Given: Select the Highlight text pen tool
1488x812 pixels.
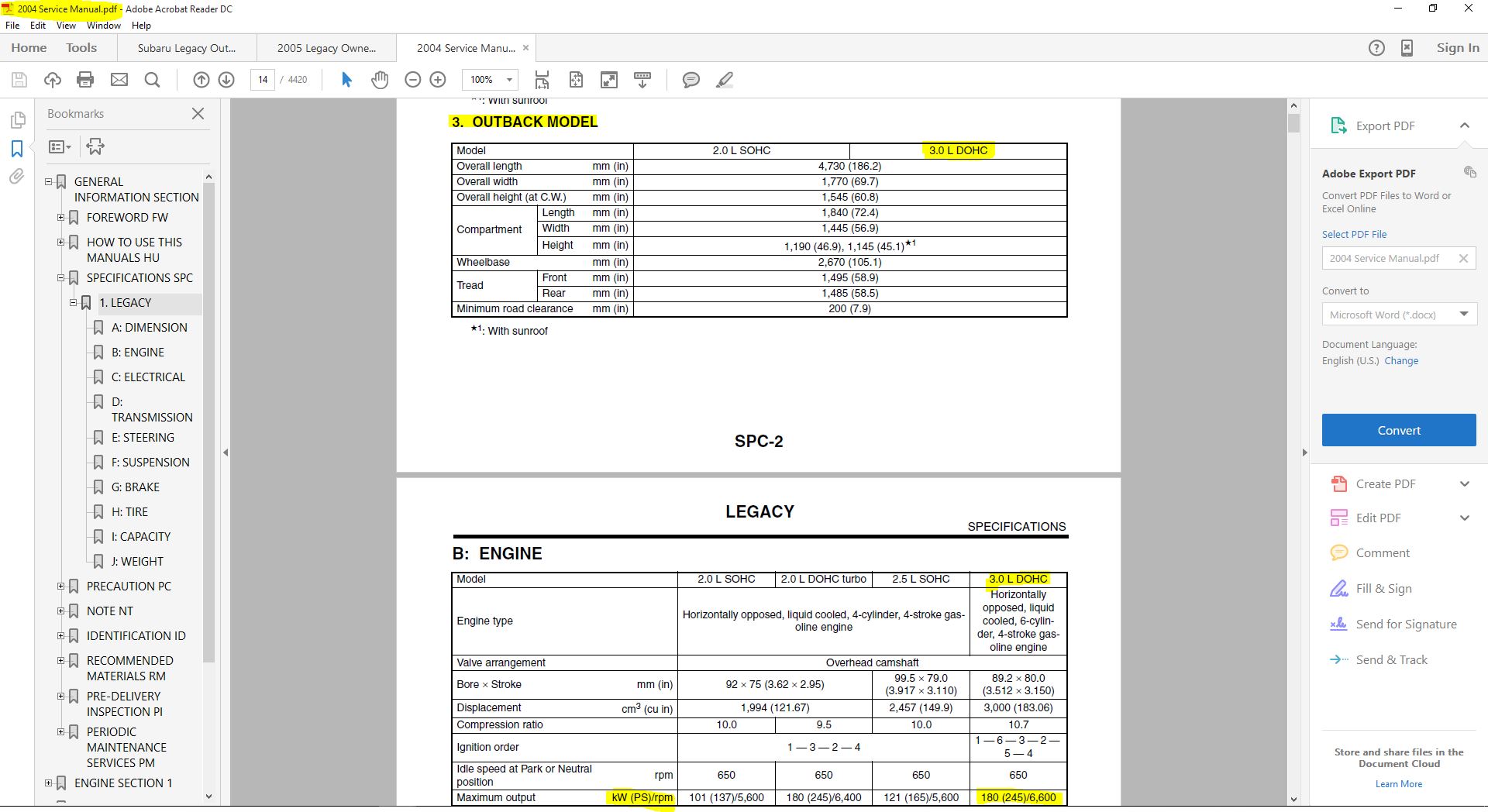Looking at the screenshot, I should [725, 79].
